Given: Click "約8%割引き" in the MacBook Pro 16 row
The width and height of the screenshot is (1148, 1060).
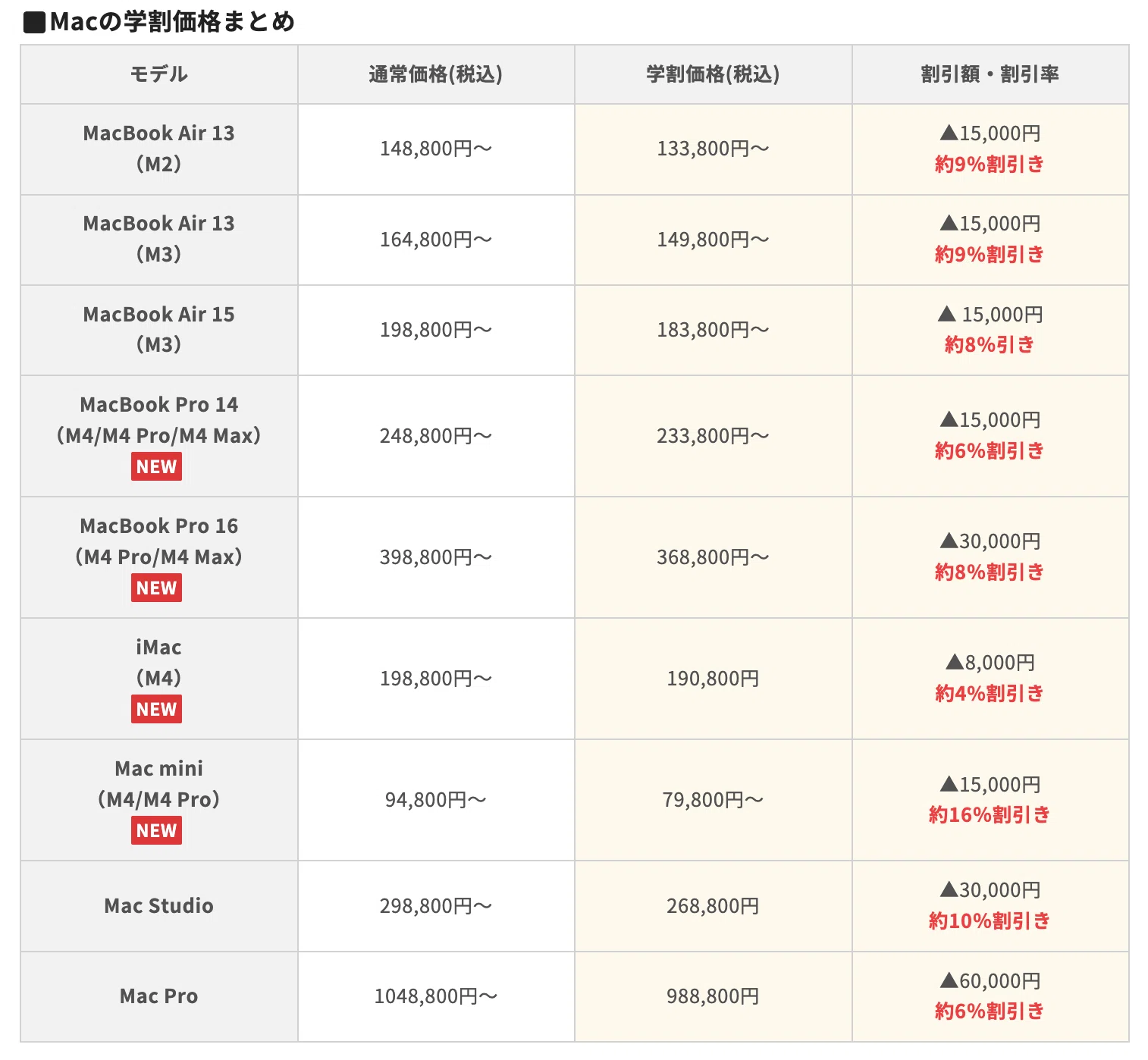Looking at the screenshot, I should click(990, 572).
